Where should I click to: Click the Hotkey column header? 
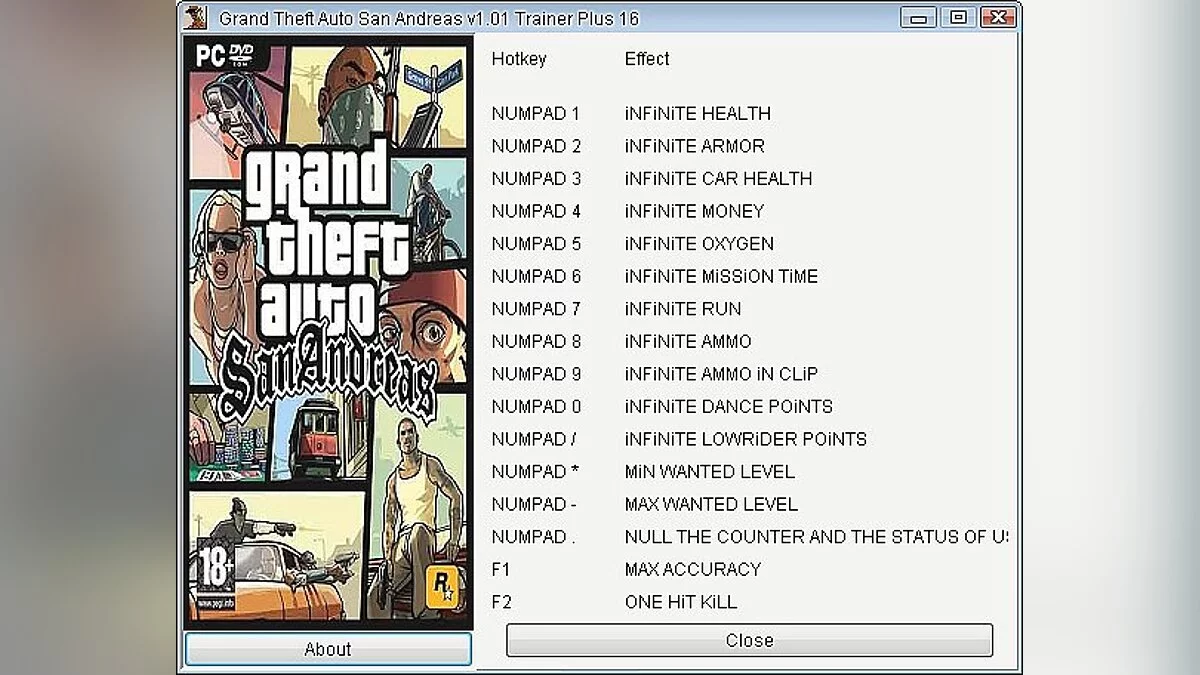[518, 59]
